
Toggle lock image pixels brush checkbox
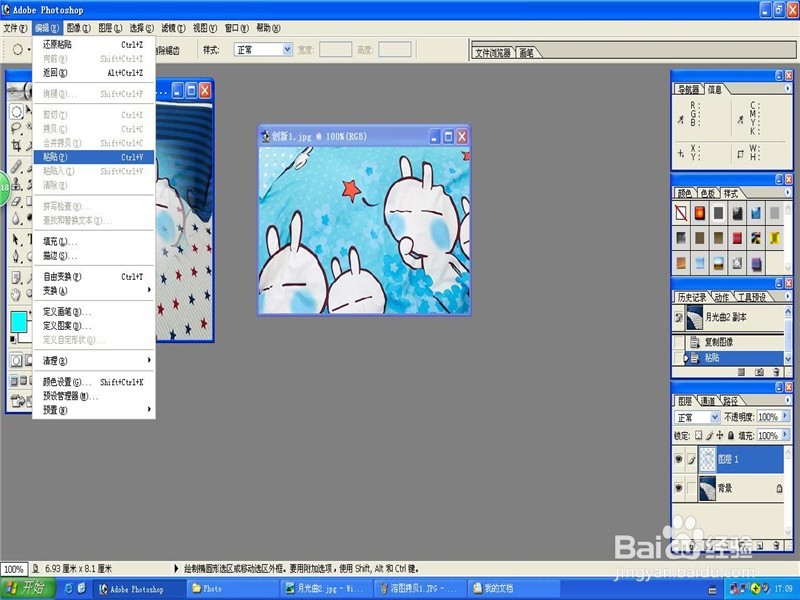coord(709,435)
